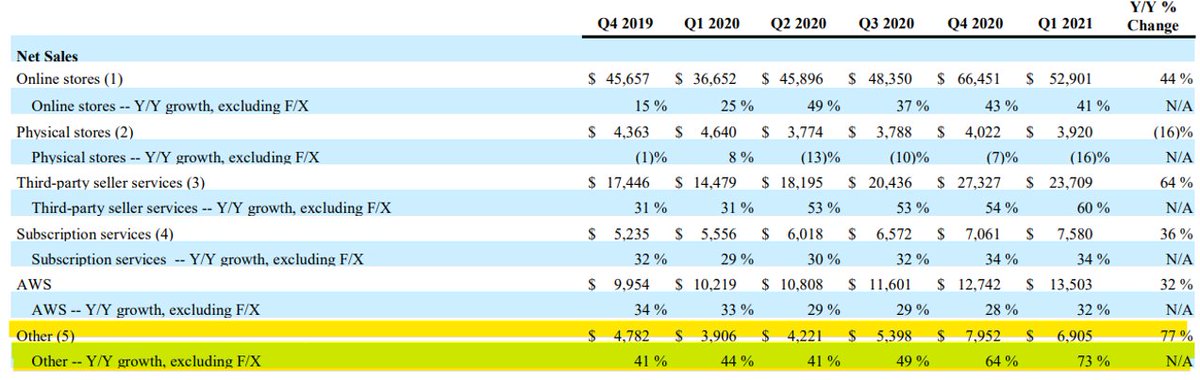The width and height of the screenshot is (1200, 380).
Task: Select the highlighted Other (5) row label
Action: (45, 337)
